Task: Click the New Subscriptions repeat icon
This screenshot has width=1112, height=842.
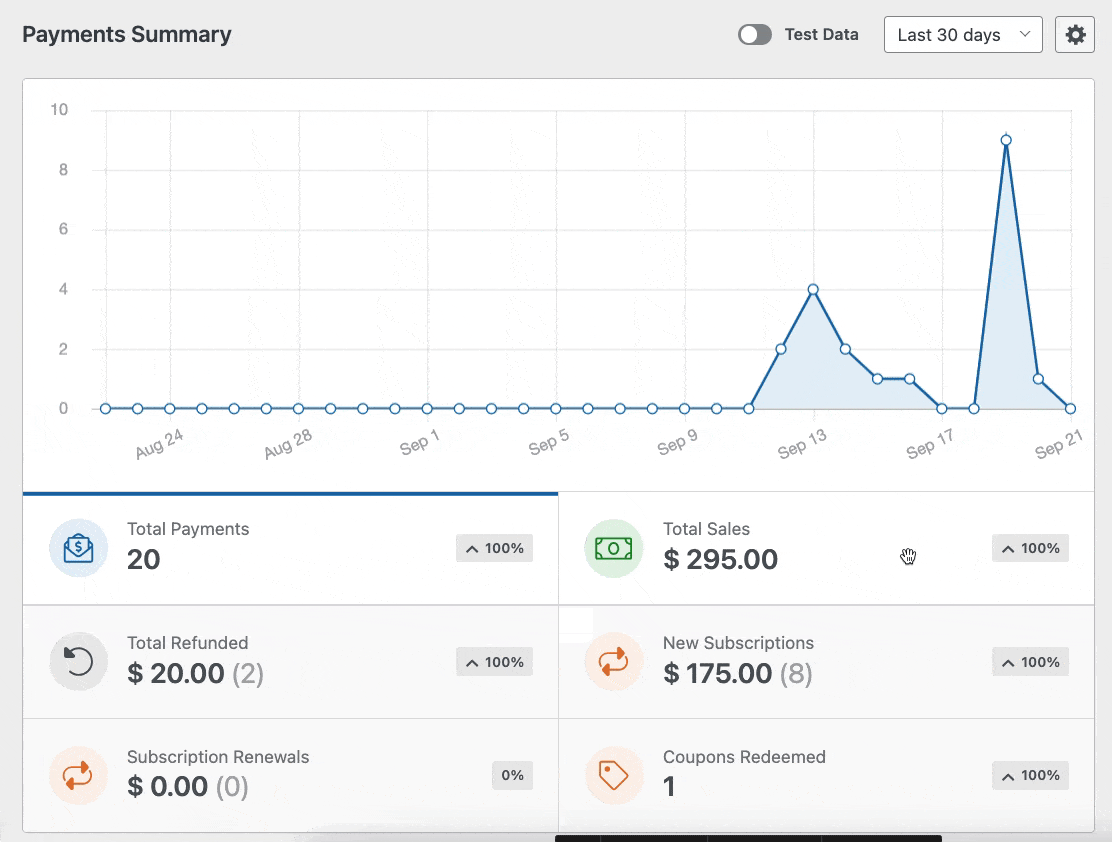Action: coord(614,662)
